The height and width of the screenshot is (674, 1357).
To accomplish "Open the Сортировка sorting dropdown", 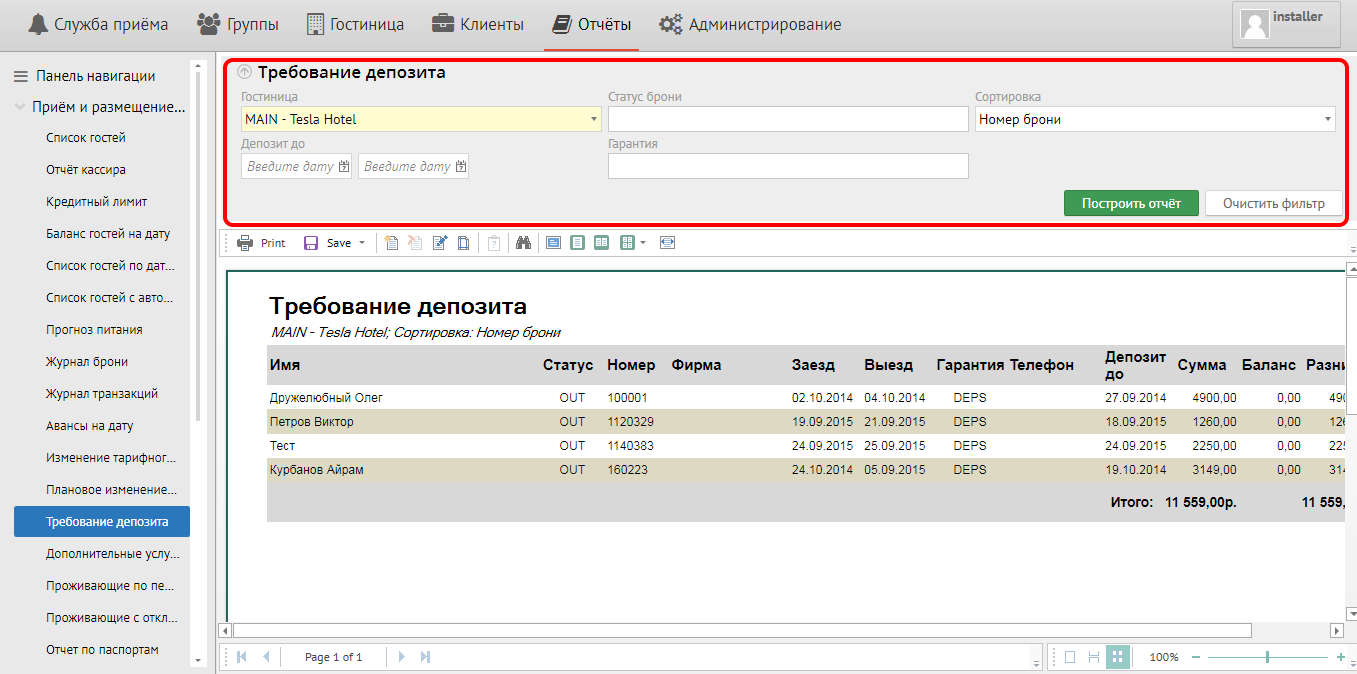I will click(x=1328, y=120).
